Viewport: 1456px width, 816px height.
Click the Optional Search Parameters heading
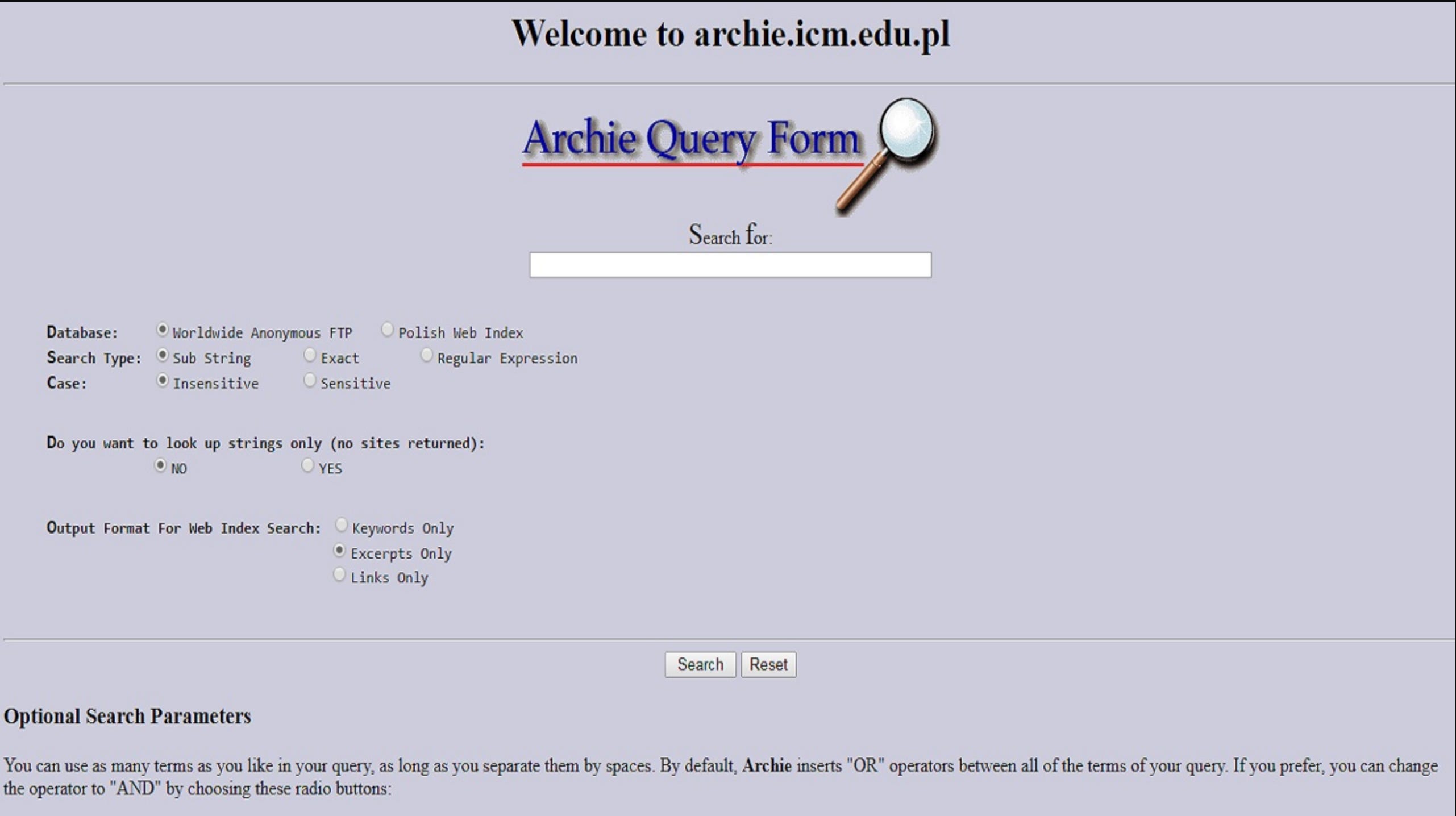coord(126,717)
